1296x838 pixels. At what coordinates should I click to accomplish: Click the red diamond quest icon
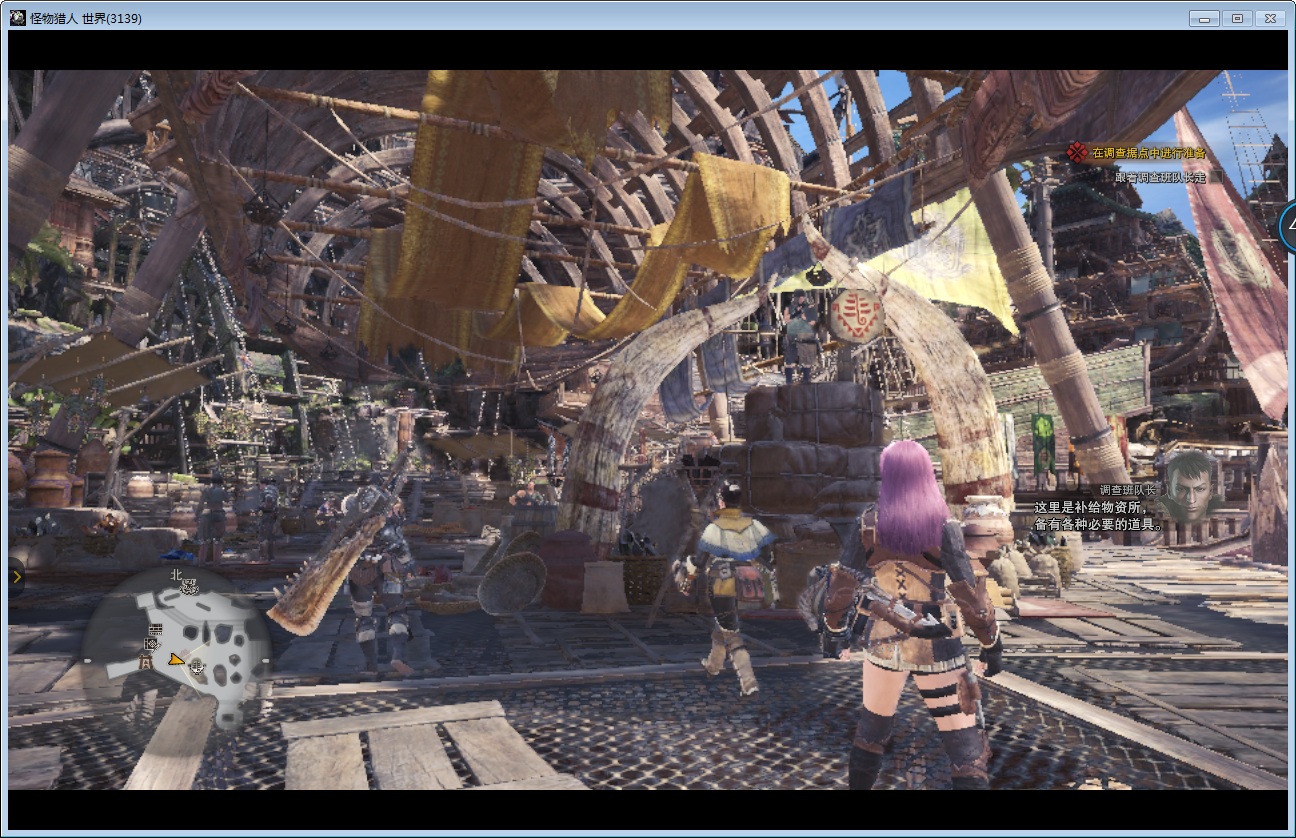[x=1077, y=153]
